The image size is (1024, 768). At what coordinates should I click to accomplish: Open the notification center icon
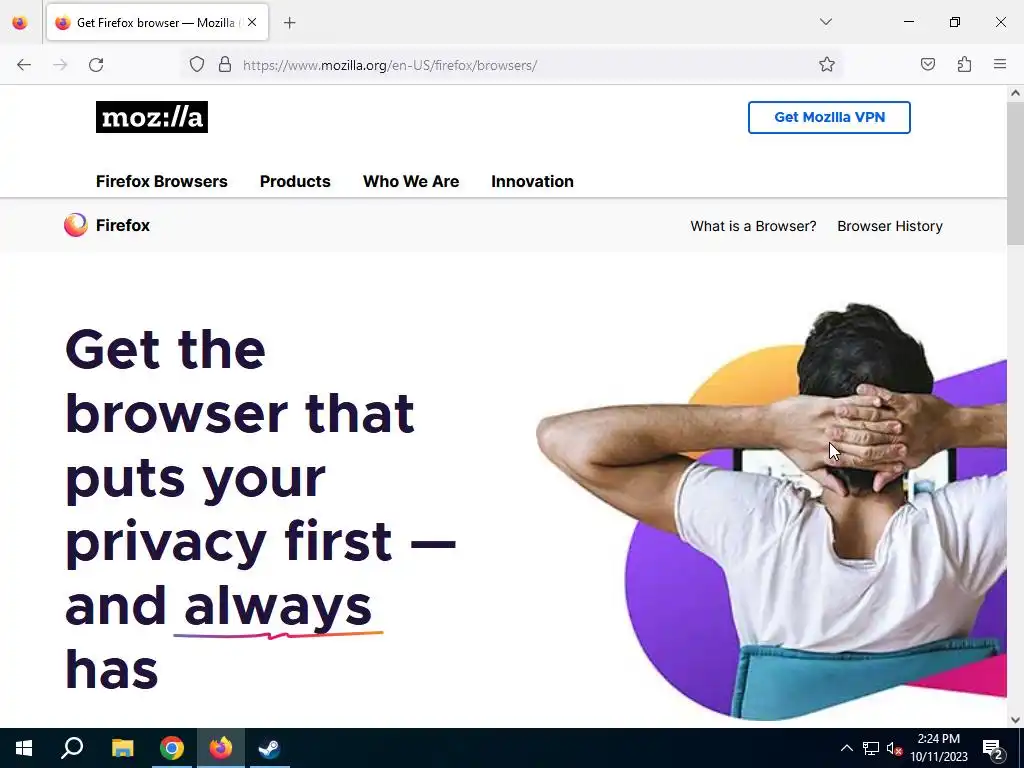993,748
